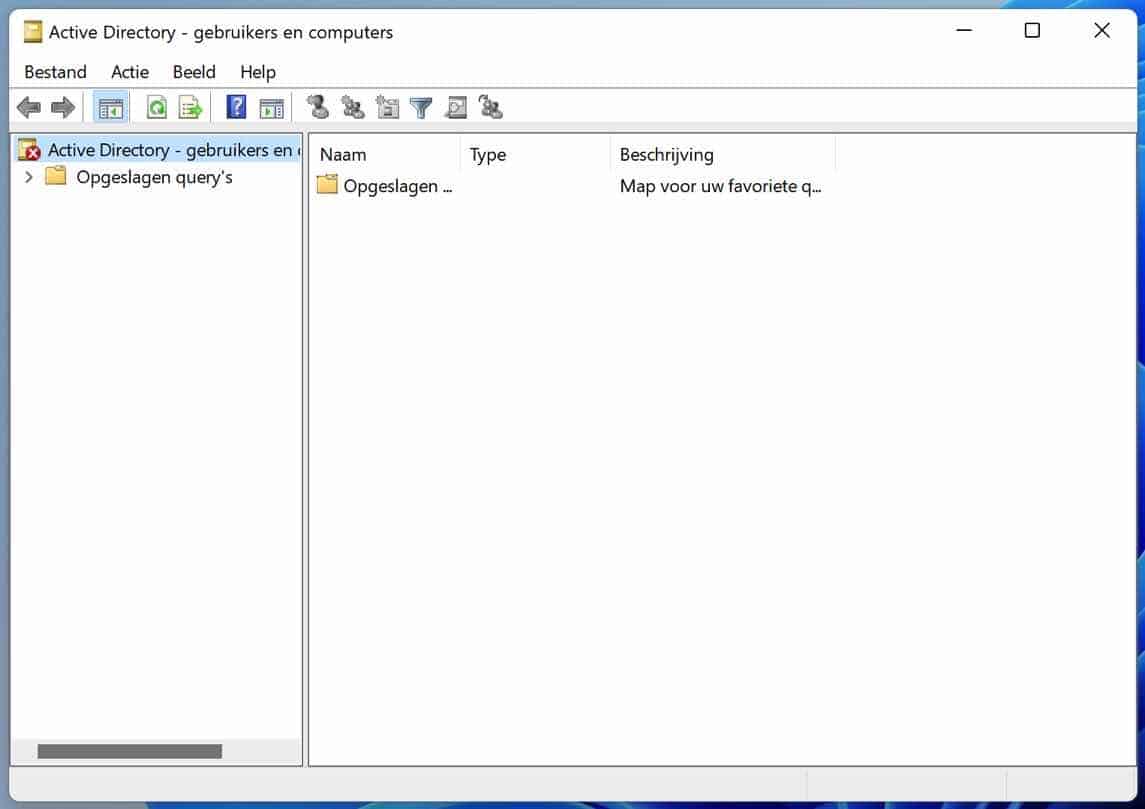Open the filter options via the funnel icon

[x=420, y=107]
